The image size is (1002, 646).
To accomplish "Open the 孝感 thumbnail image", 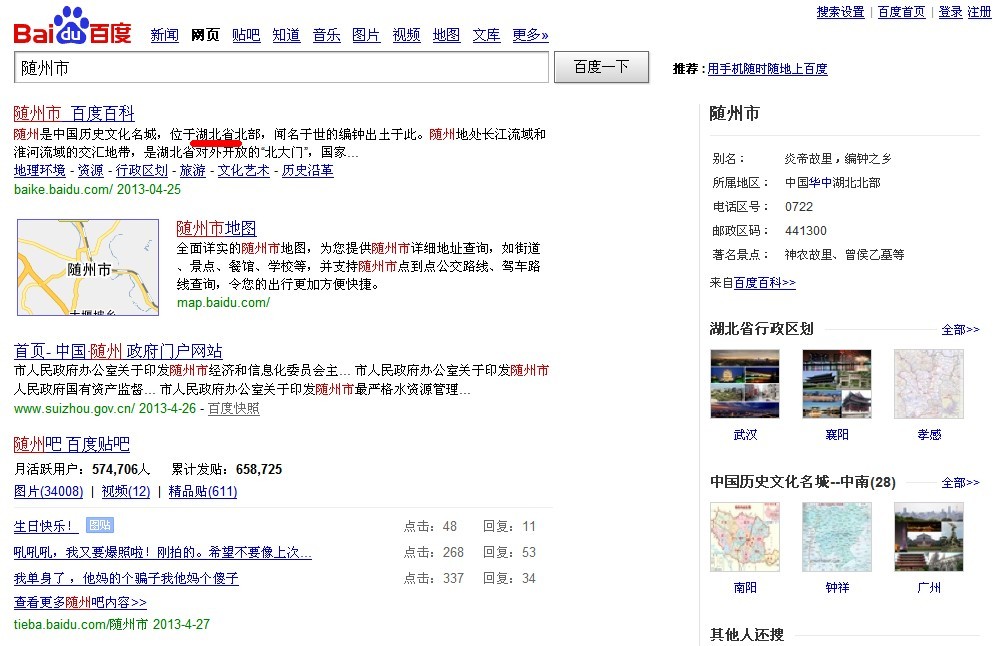I will point(929,383).
